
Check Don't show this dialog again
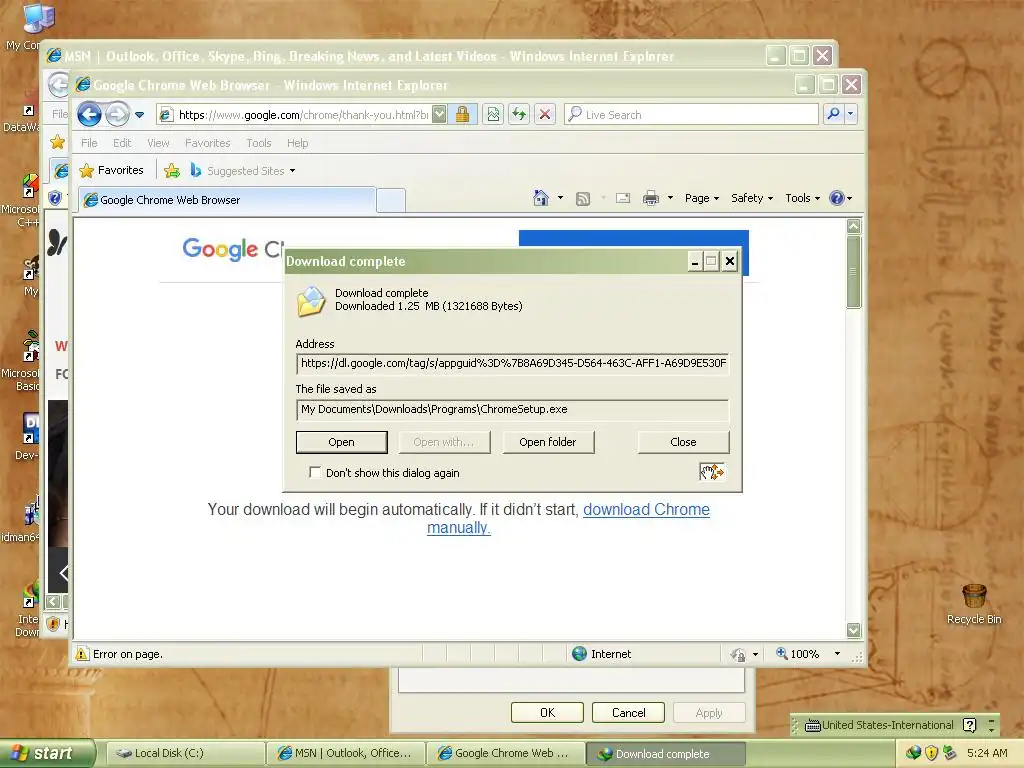[x=315, y=472]
